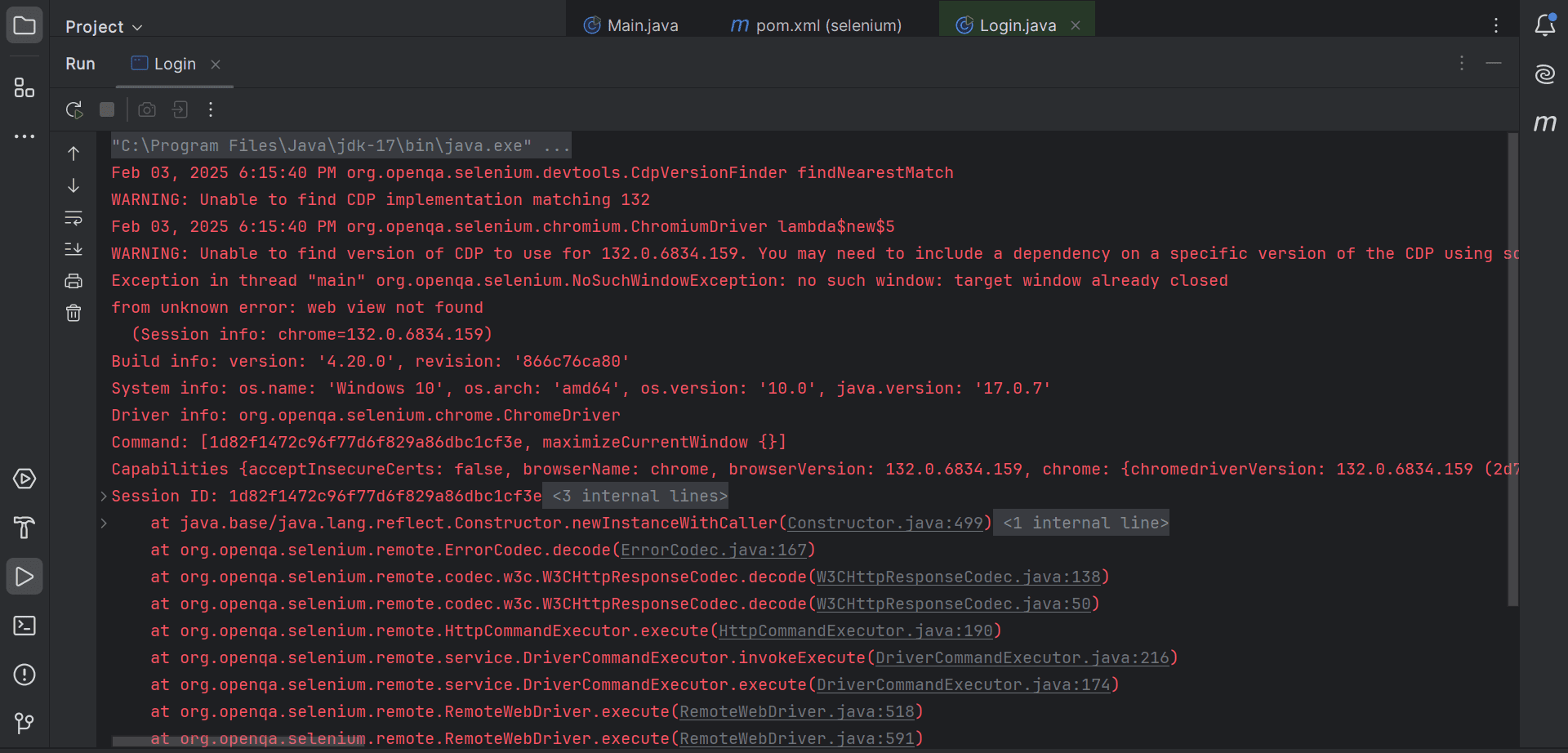Toggle scroll to end in console
Image resolution: width=1568 pixels, height=753 pixels.
point(73,249)
